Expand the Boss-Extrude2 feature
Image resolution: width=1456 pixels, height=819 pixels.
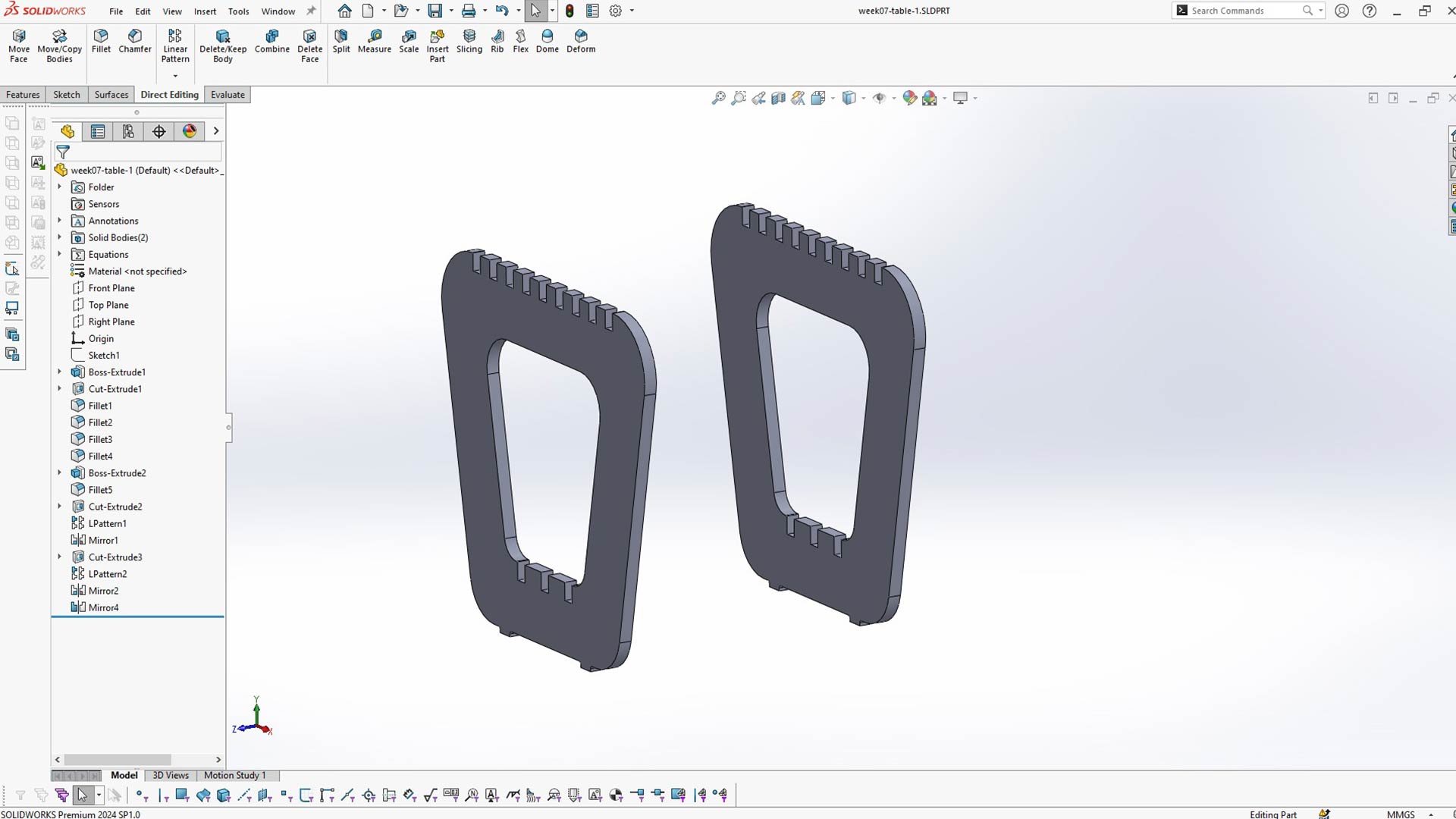coord(60,472)
